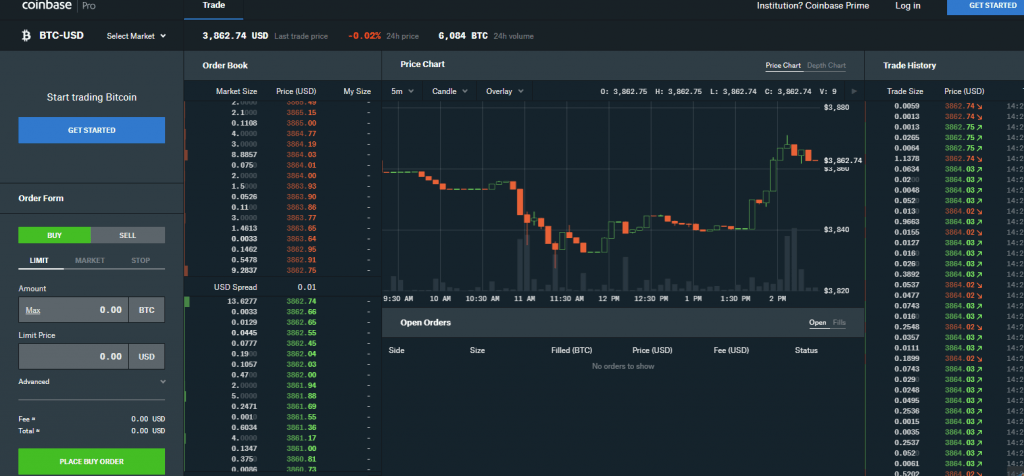Click the Filled (BTC) column header
The image size is (1024, 476).
pyautogui.click(x=571, y=351)
